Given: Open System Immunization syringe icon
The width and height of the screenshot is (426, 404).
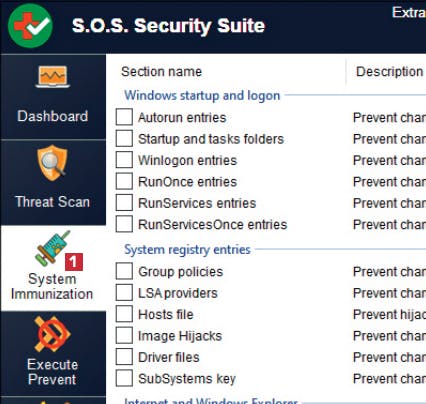Looking at the screenshot, I should [53, 248].
